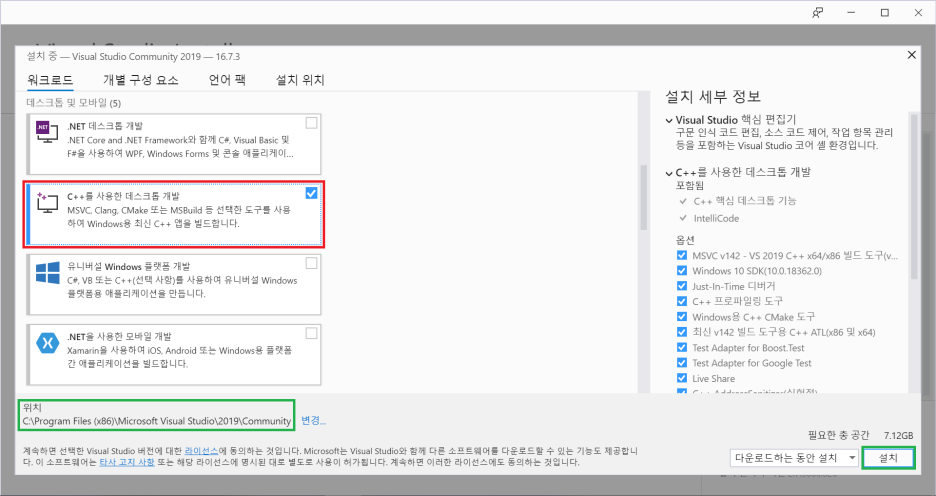This screenshot has height=496, width=936.
Task: Click the 데스크톱 및 모바일 (5) category heading
Action: [x=74, y=103]
